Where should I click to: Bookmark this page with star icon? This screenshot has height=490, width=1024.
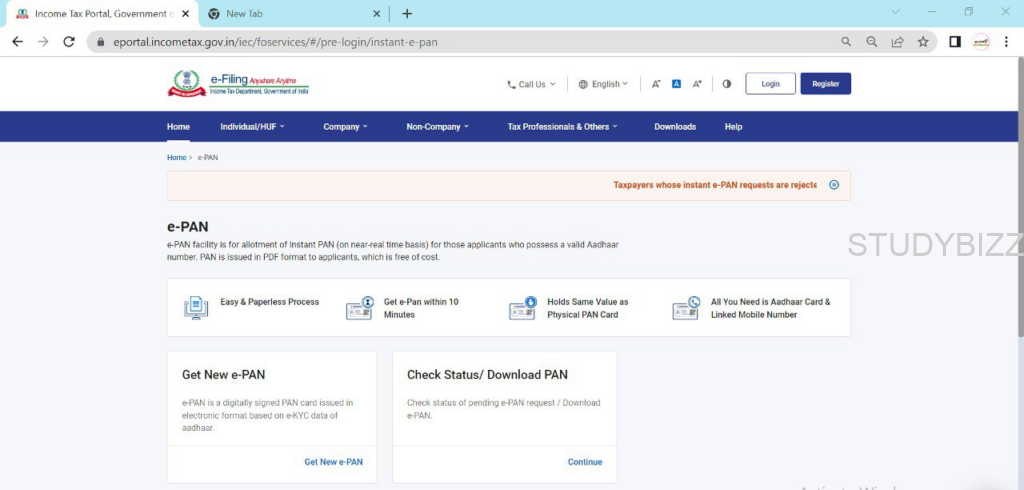923,42
